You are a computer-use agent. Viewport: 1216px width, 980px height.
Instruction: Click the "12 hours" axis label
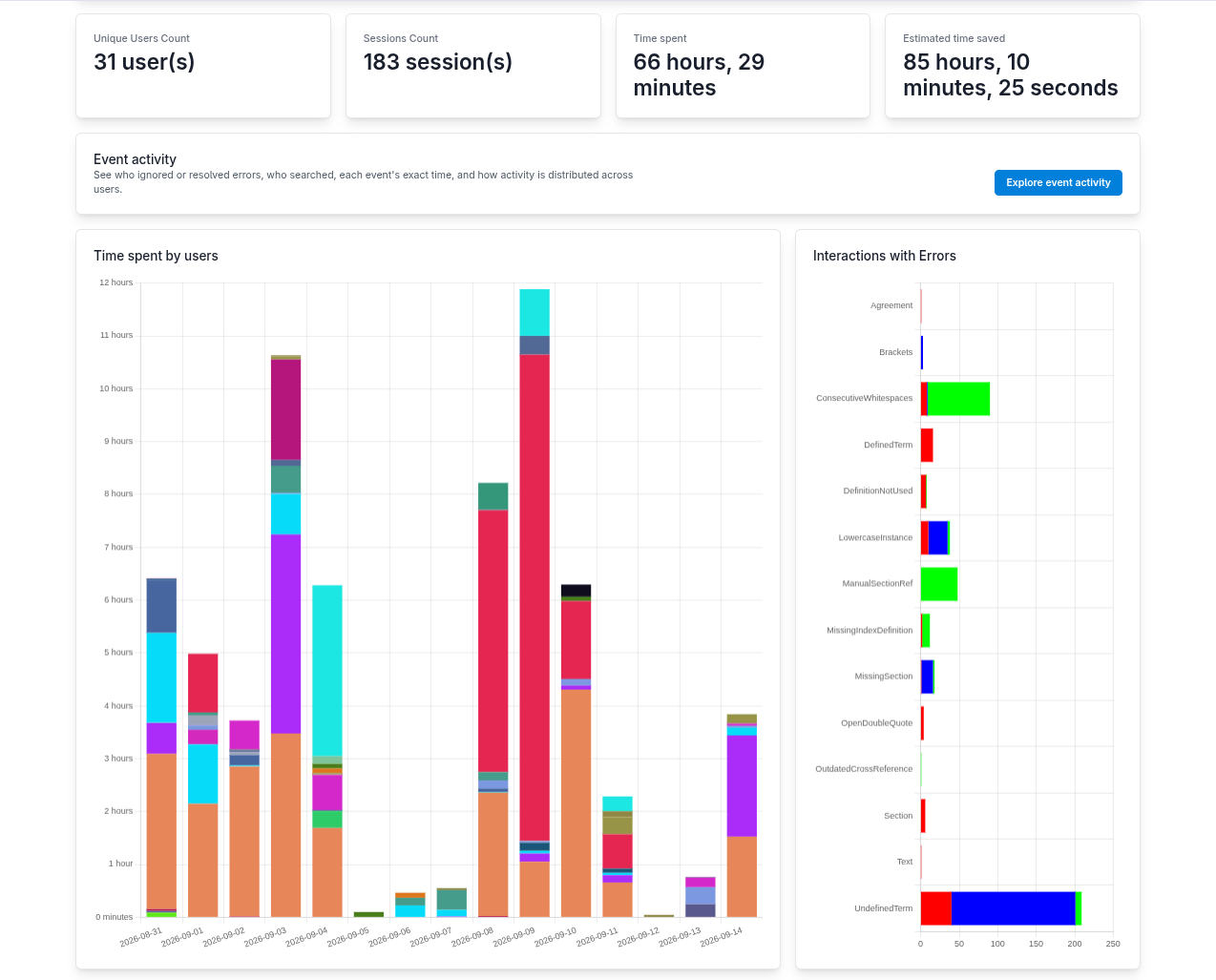pyautogui.click(x=116, y=282)
